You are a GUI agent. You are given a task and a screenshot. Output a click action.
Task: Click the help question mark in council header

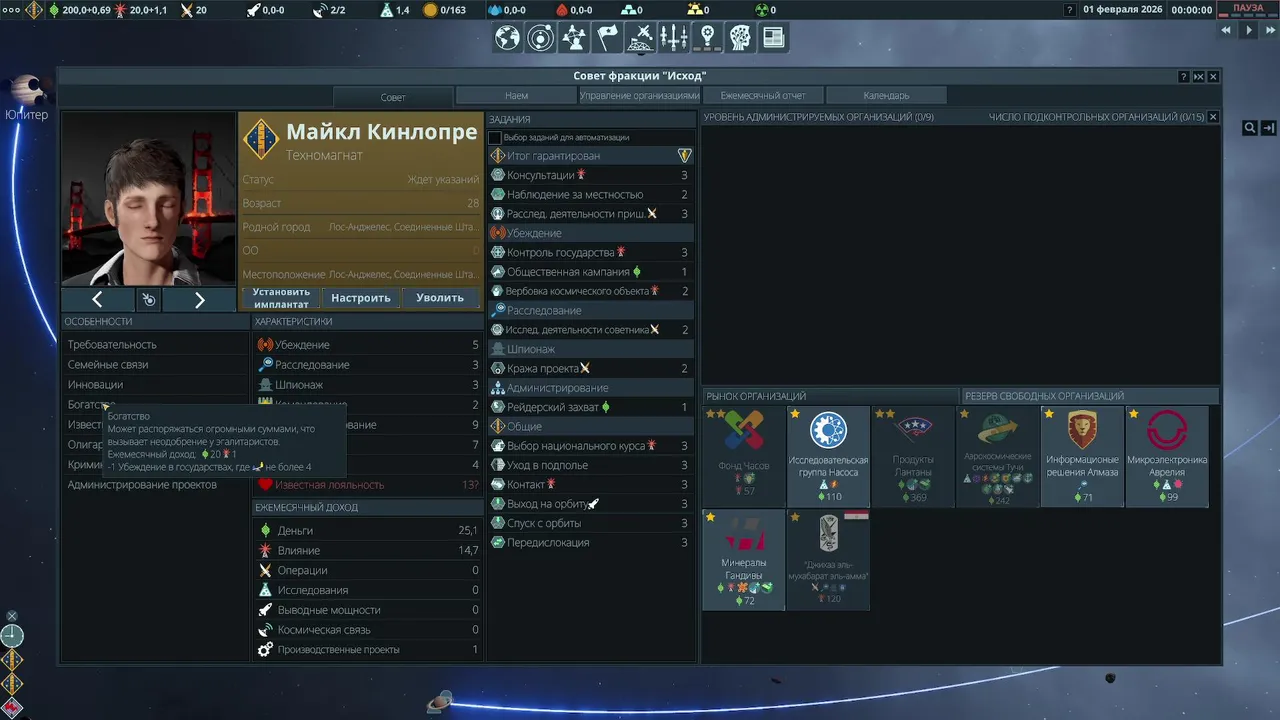1184,76
